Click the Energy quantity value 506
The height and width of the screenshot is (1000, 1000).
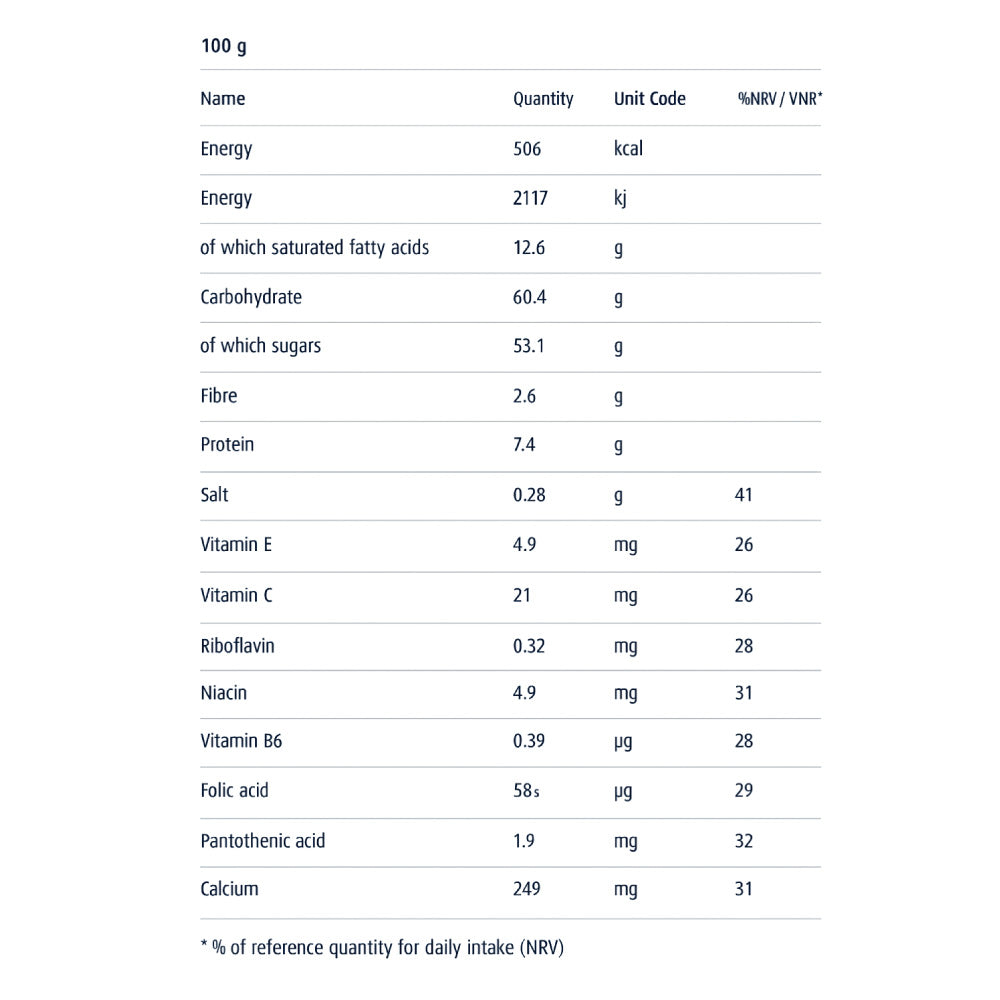click(527, 149)
